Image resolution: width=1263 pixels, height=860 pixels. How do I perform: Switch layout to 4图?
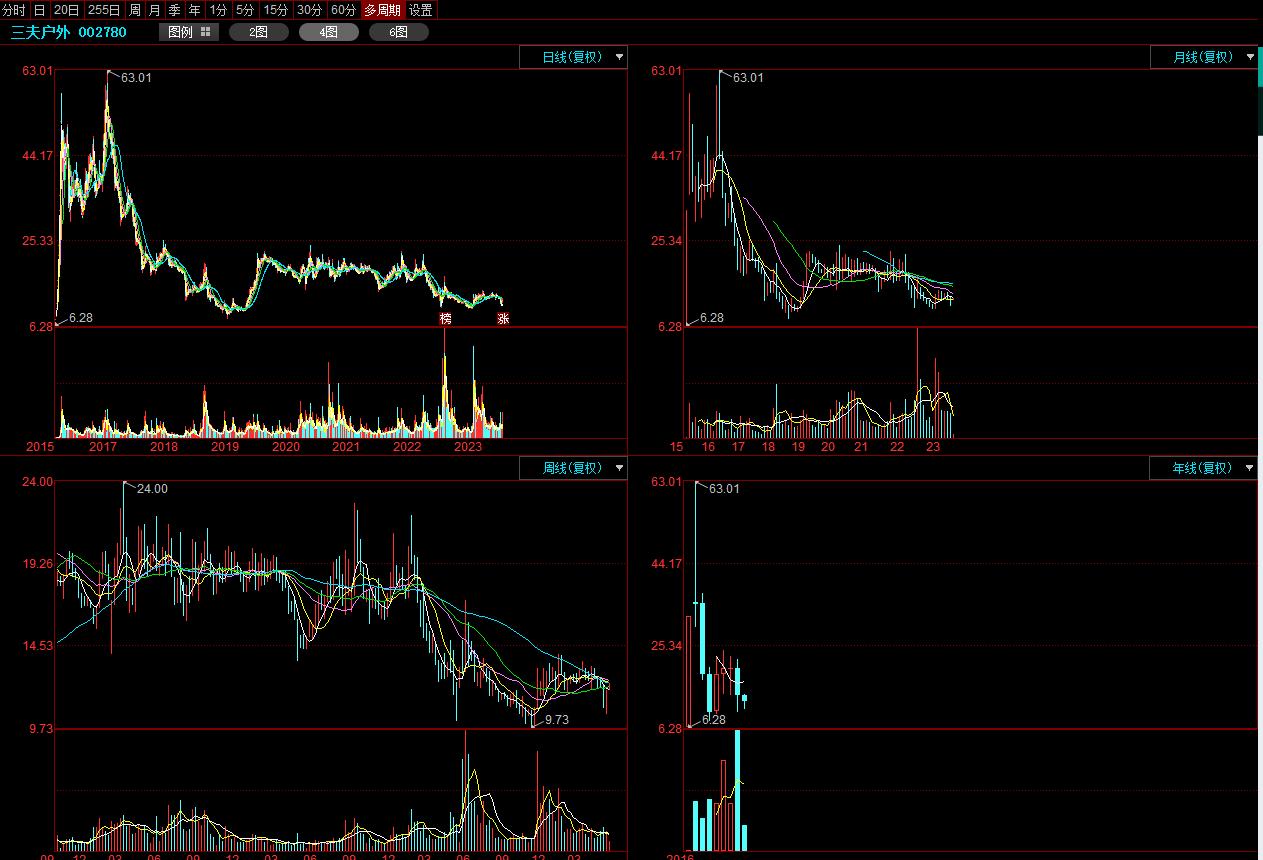pyautogui.click(x=329, y=32)
